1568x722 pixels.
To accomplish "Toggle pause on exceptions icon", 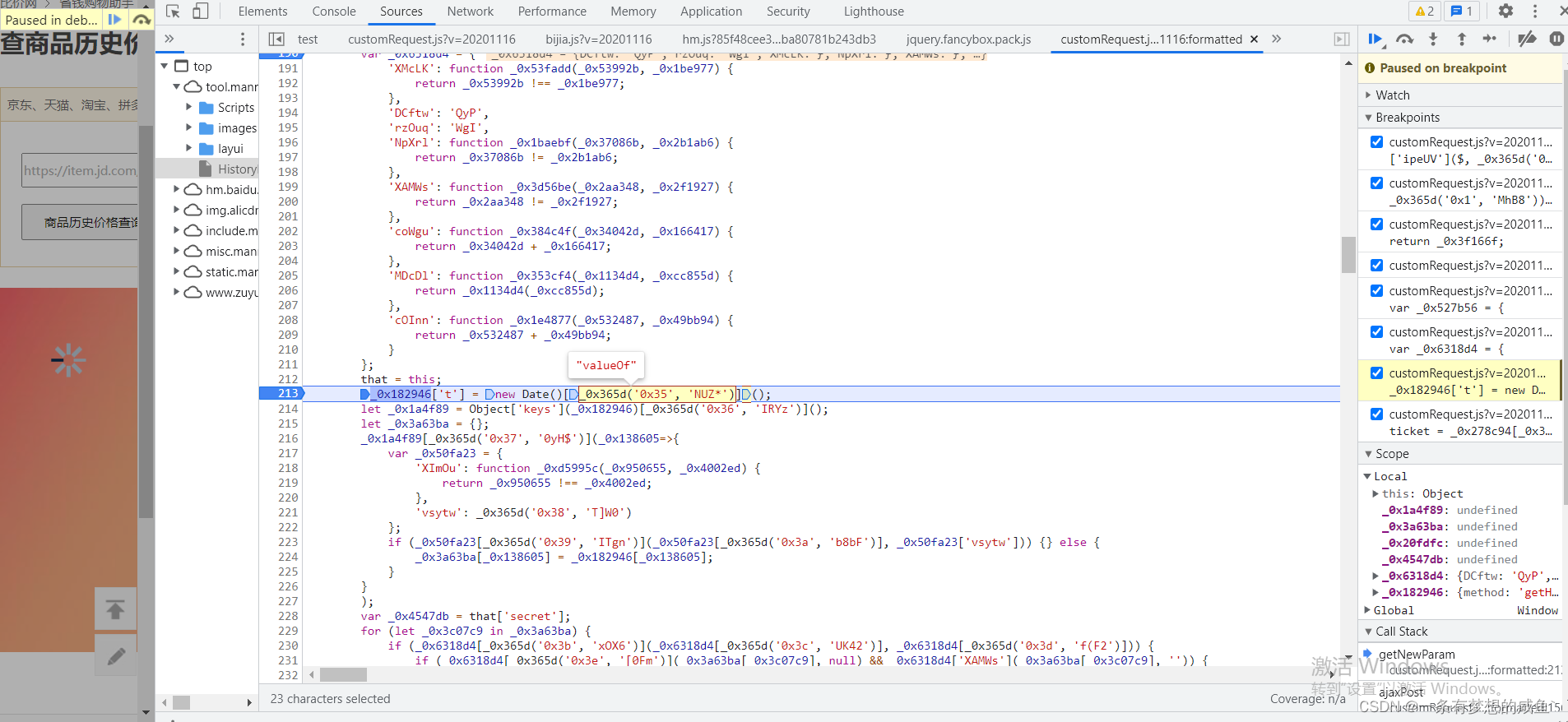I will (1556, 39).
